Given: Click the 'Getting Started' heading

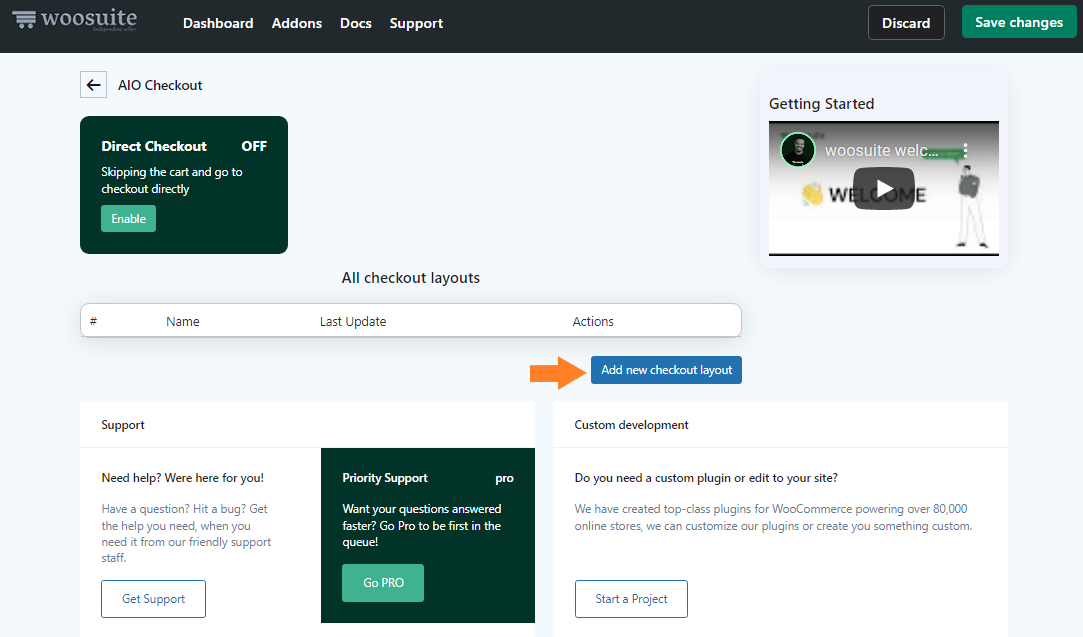Looking at the screenshot, I should pyautogui.click(x=822, y=104).
